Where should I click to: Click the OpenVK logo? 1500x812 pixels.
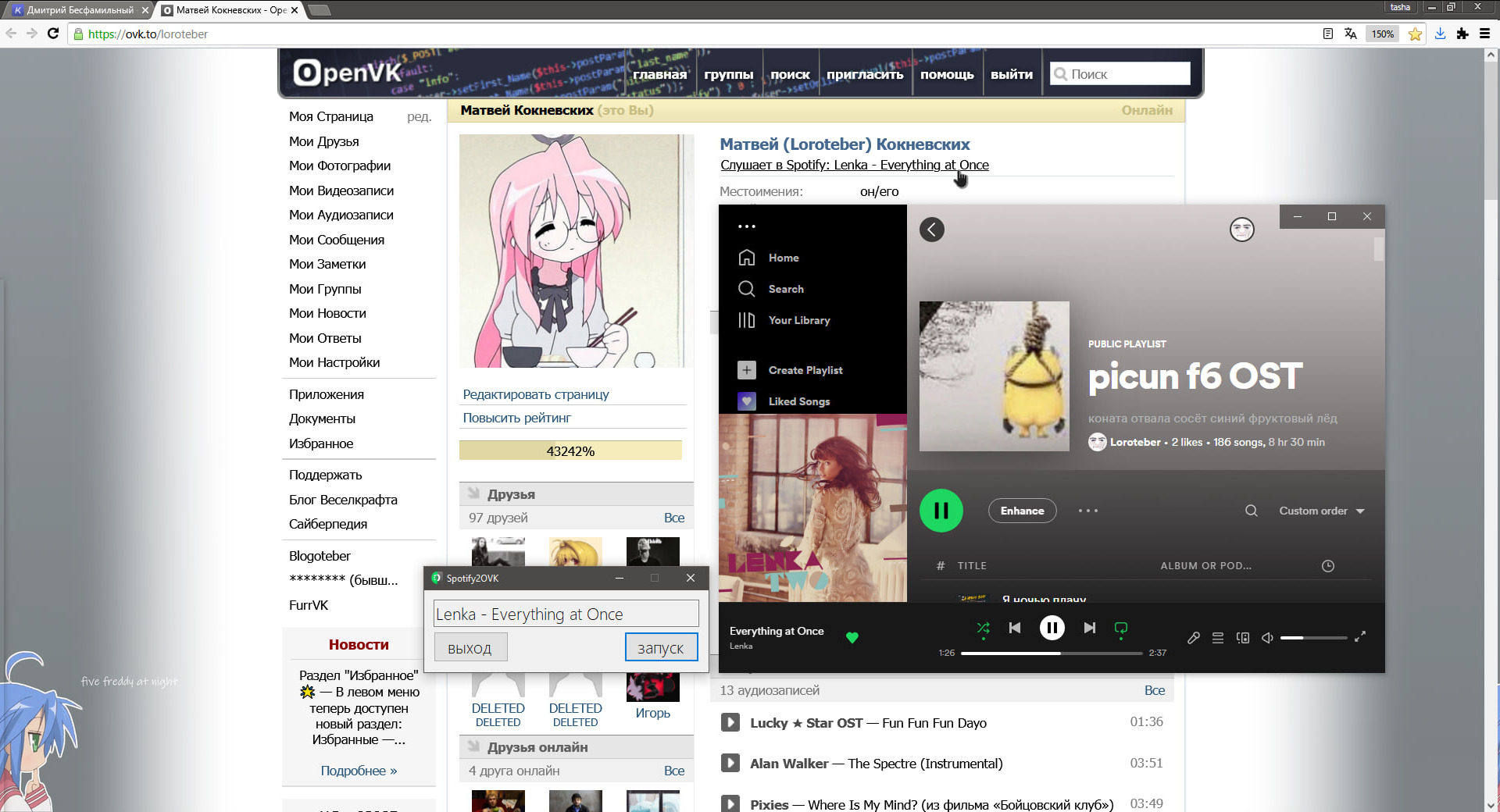tap(347, 73)
